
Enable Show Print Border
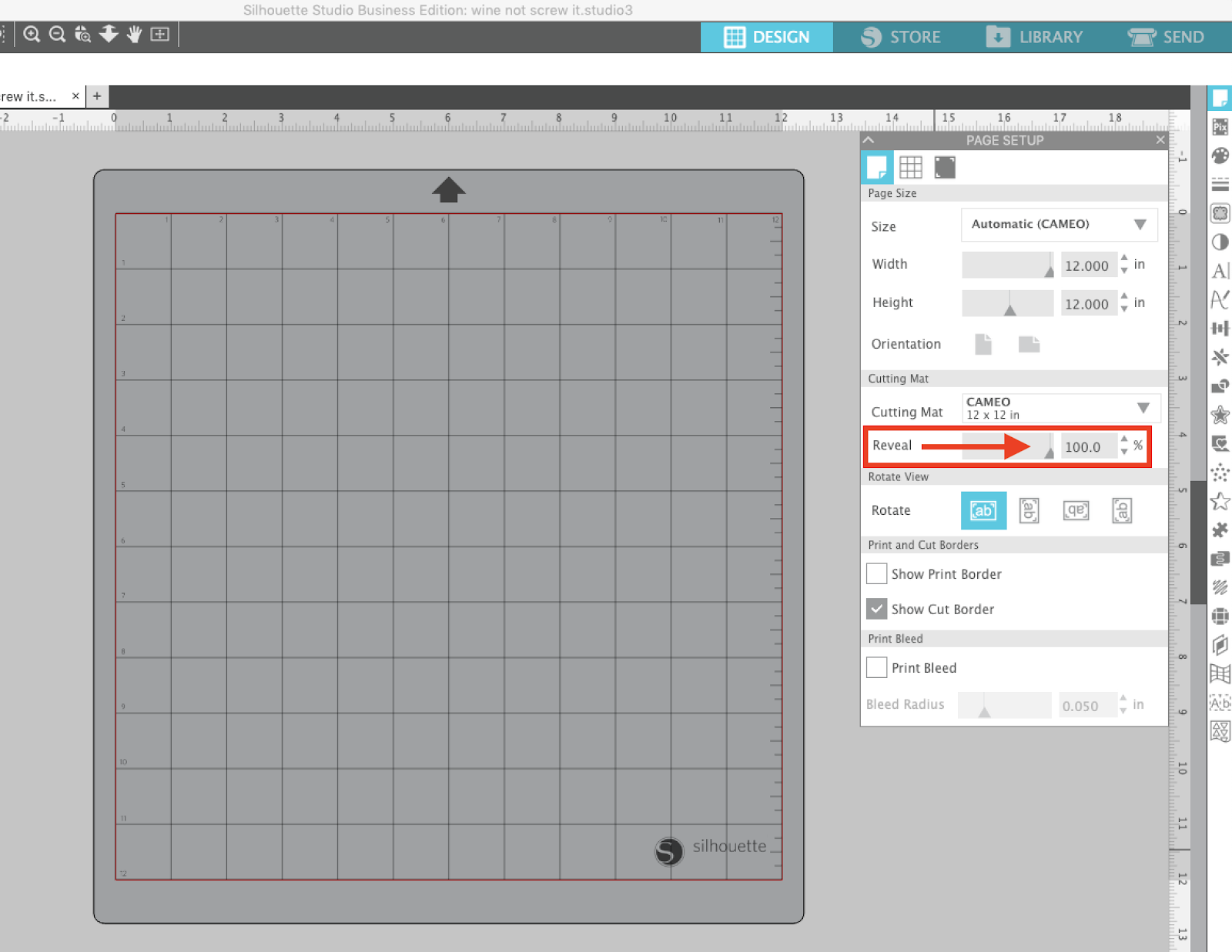point(876,573)
